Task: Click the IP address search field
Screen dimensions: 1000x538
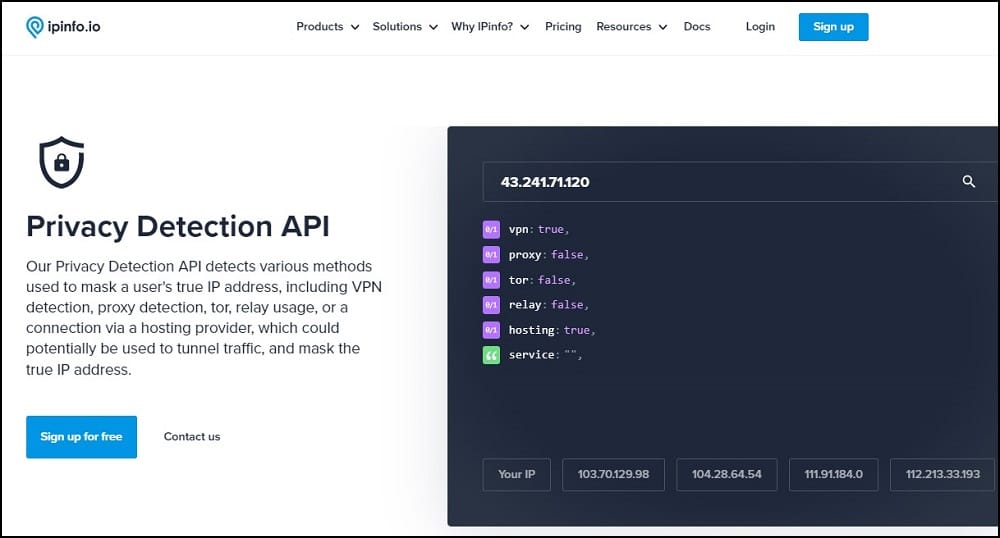Action: tap(740, 182)
